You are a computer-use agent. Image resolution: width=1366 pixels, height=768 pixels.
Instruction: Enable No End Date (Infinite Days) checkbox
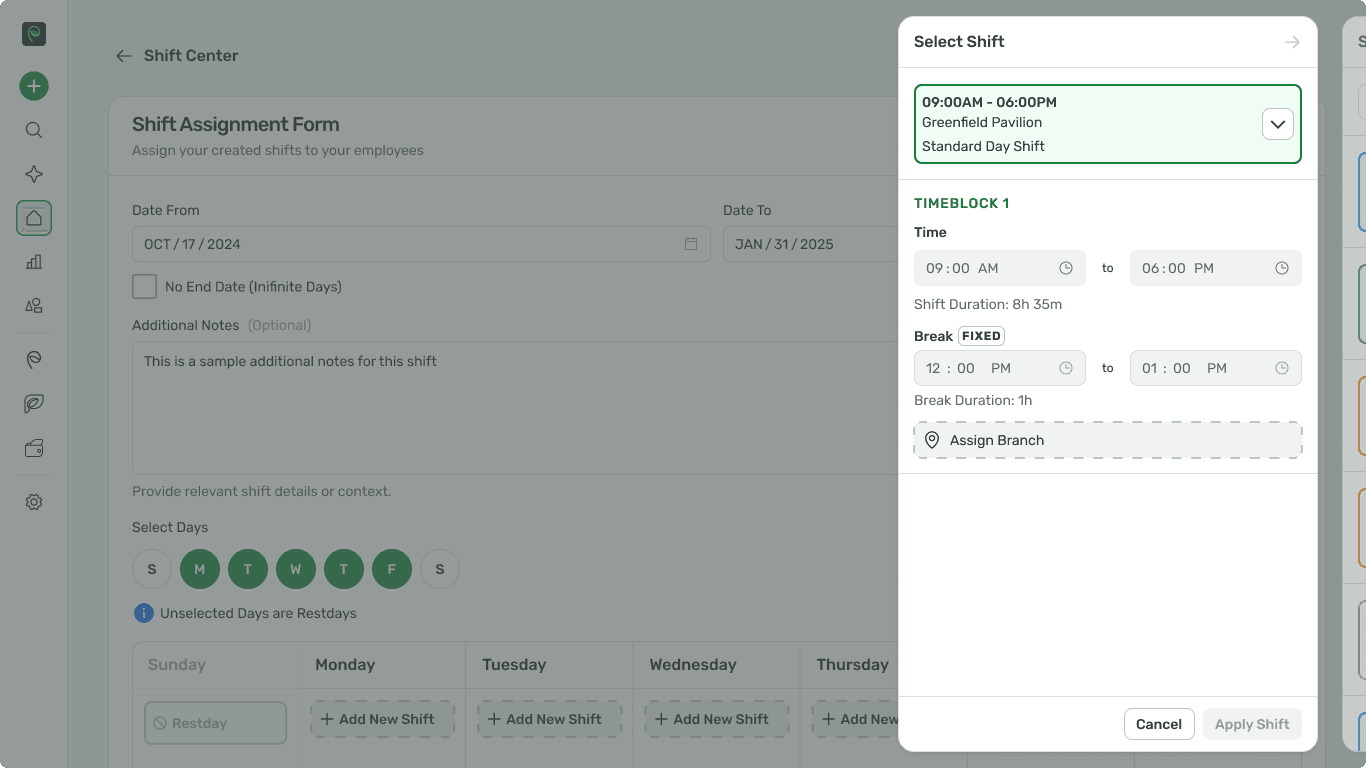[x=145, y=287]
